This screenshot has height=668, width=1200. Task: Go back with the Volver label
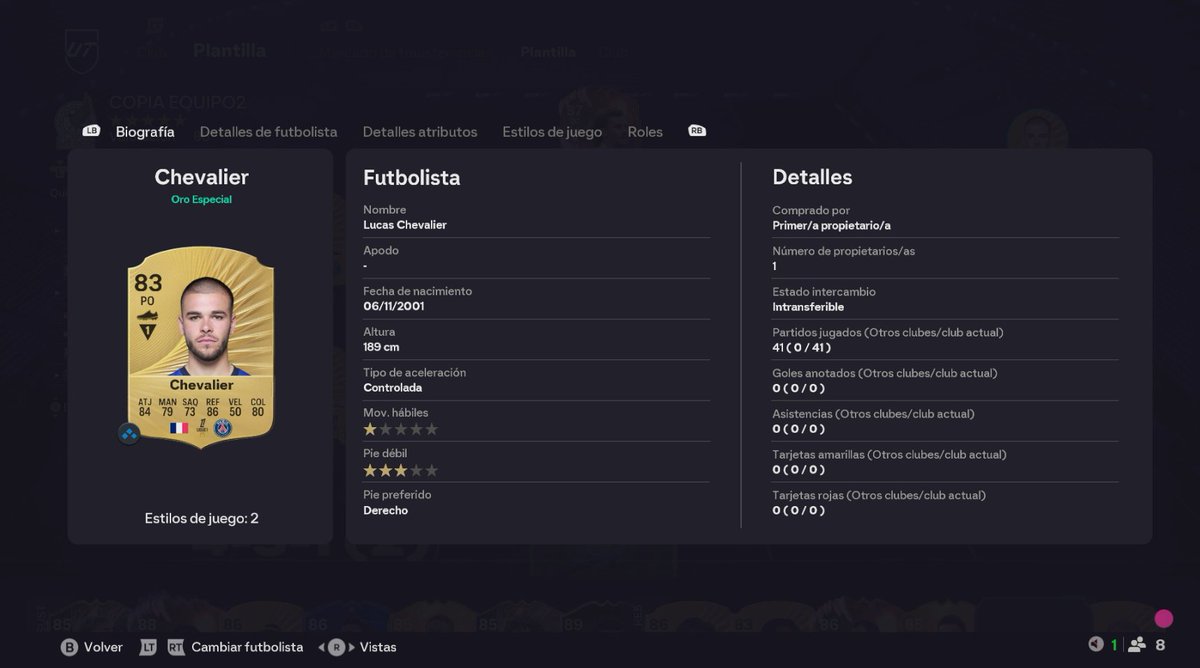[103, 647]
